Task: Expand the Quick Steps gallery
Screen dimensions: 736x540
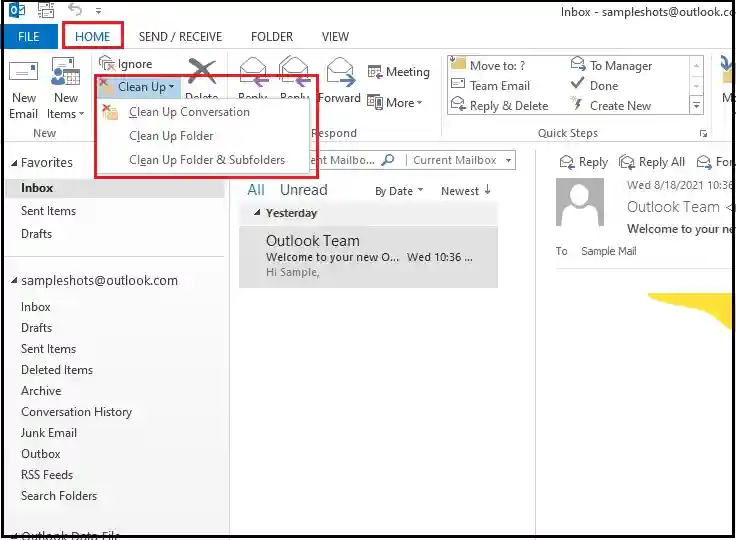Action: 696,106
